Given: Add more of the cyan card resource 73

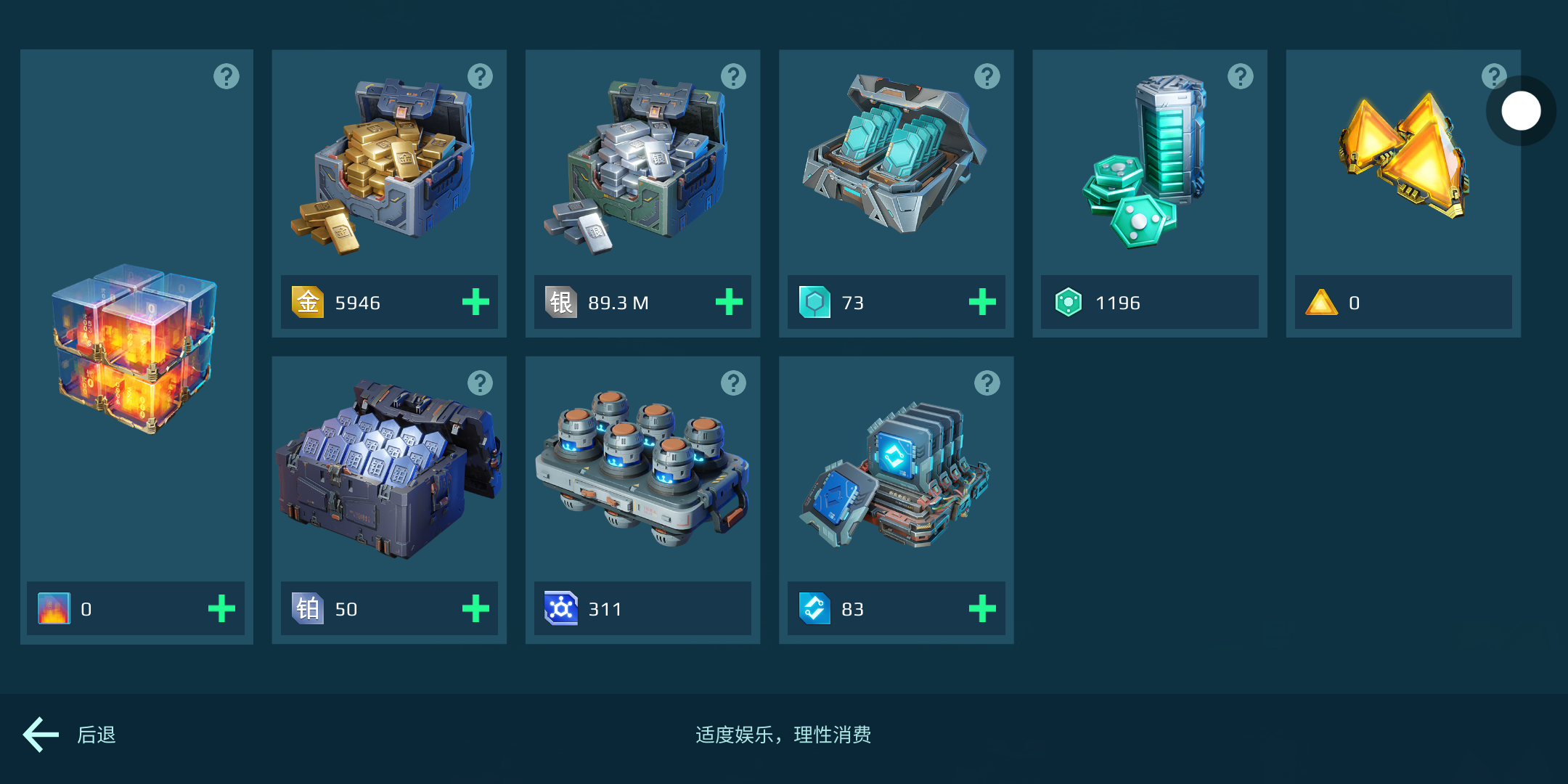Looking at the screenshot, I should pos(982,302).
